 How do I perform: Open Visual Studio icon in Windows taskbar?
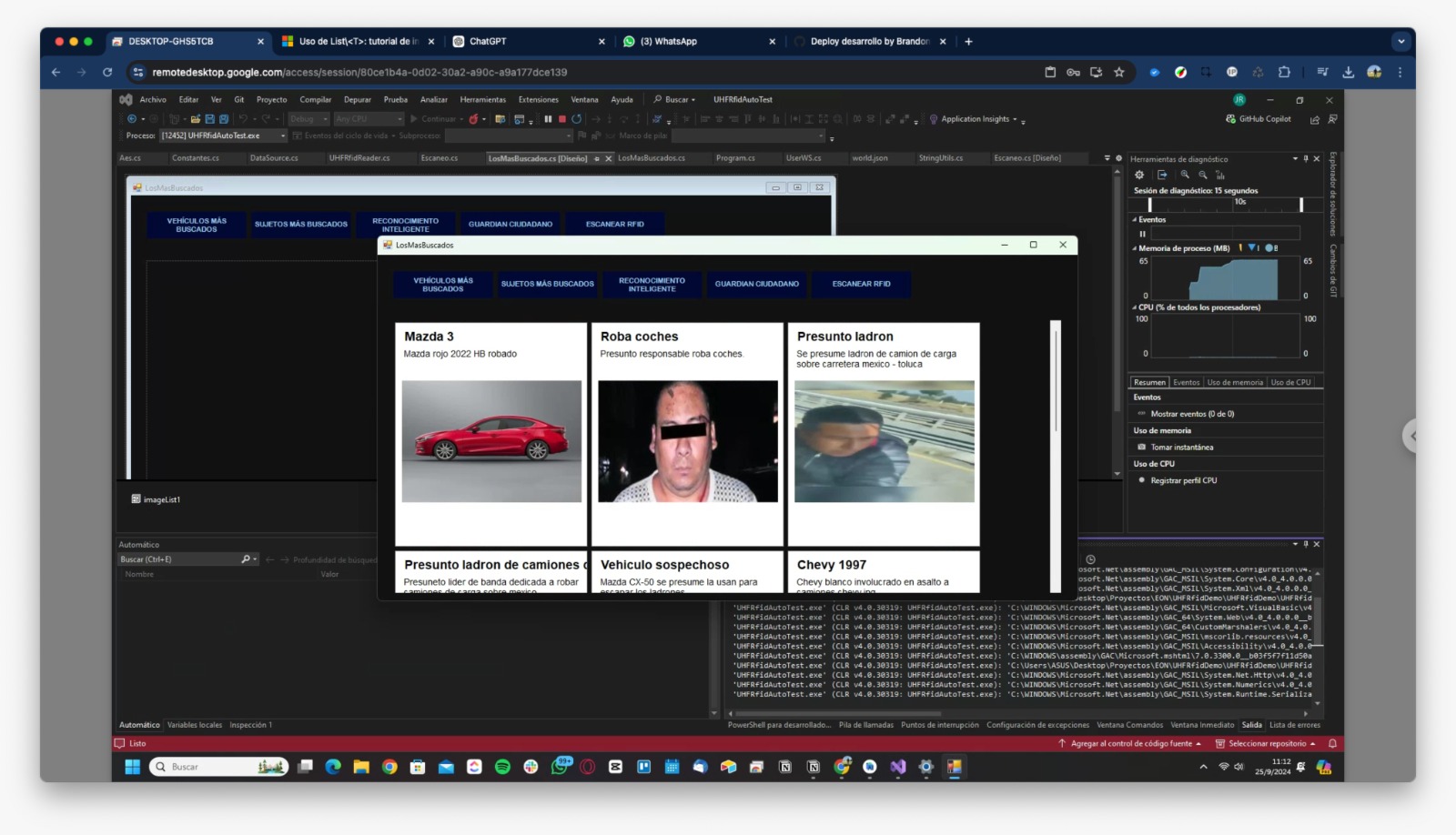[x=898, y=767]
